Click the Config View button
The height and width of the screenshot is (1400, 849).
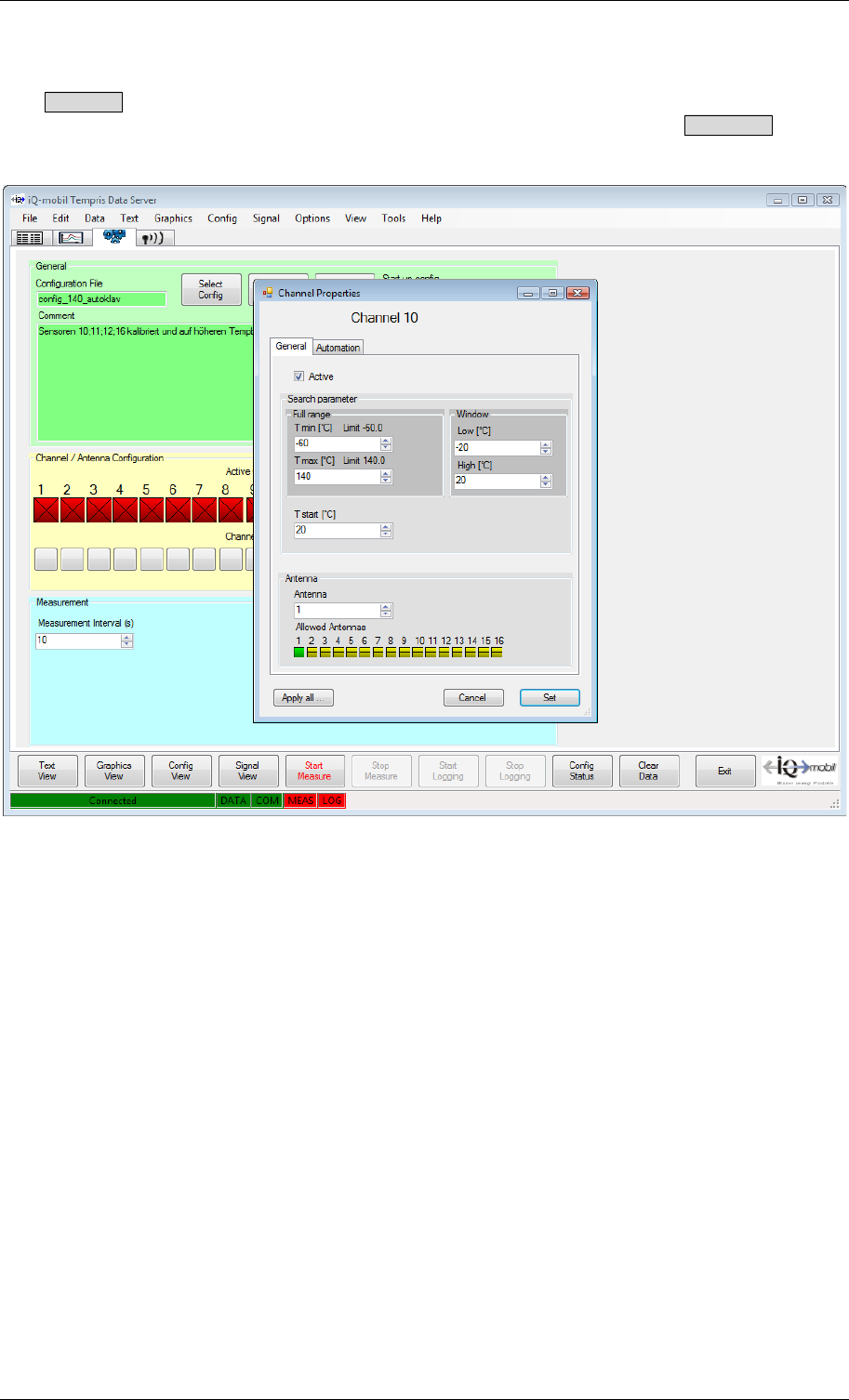coord(181,771)
